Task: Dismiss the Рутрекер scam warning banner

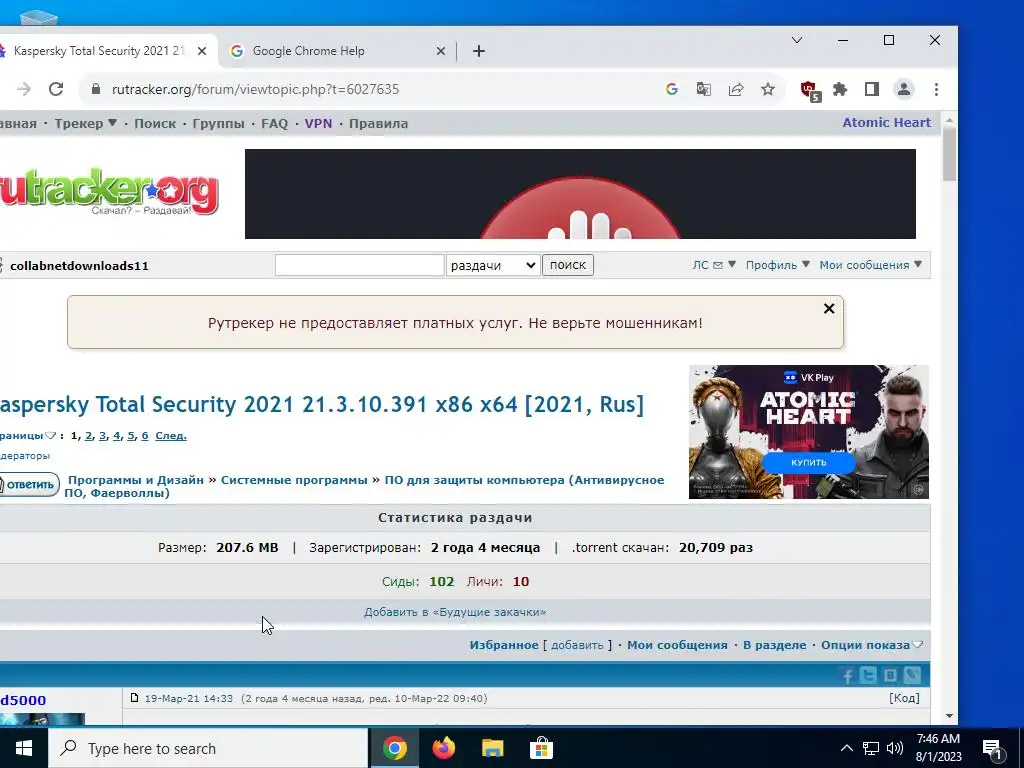Action: click(829, 308)
